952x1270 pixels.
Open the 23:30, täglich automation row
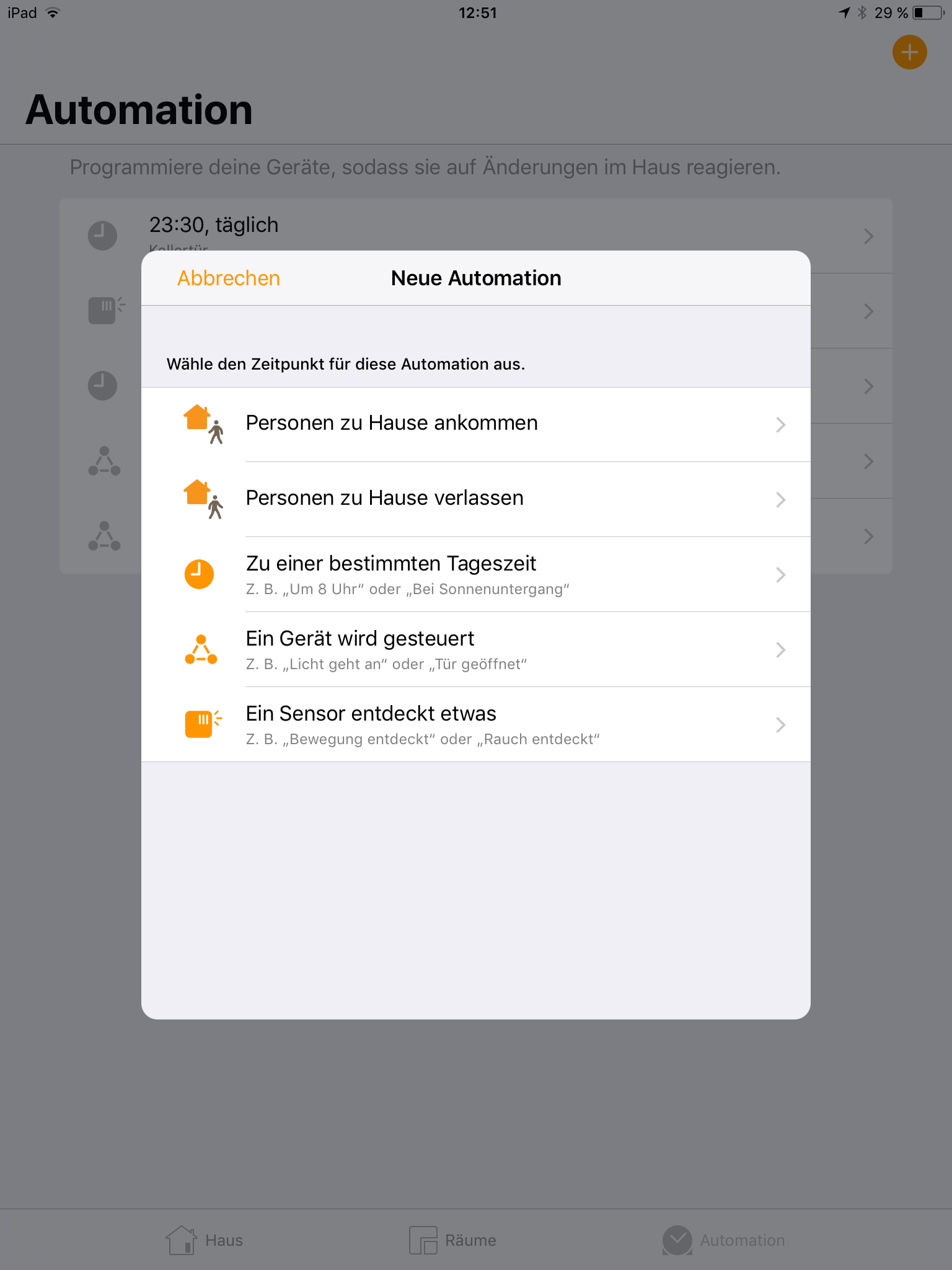(476, 236)
